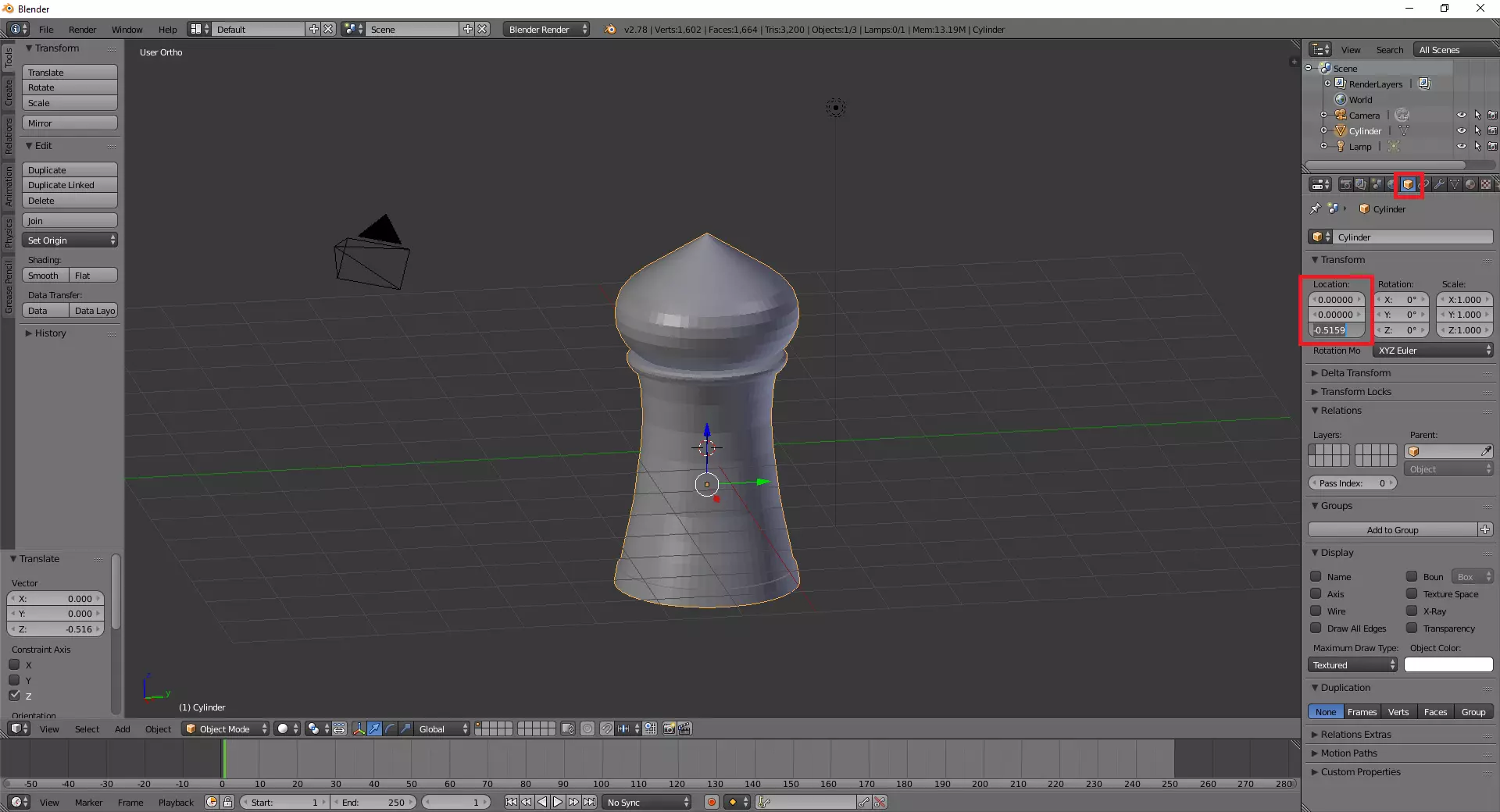Select the Verts duplication tab
Screen dimensions: 1500x812
click(x=1398, y=712)
